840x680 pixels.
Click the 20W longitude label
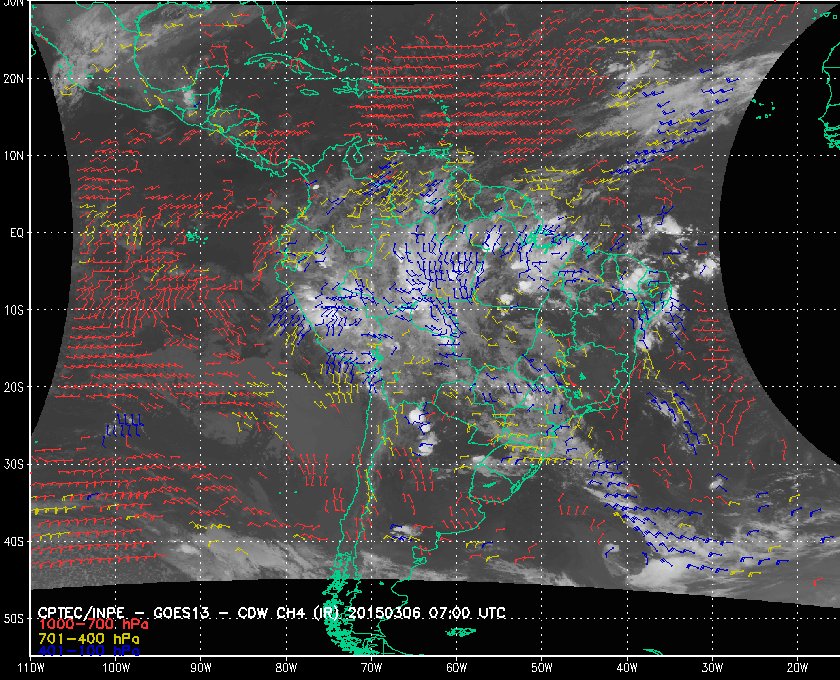point(797,668)
